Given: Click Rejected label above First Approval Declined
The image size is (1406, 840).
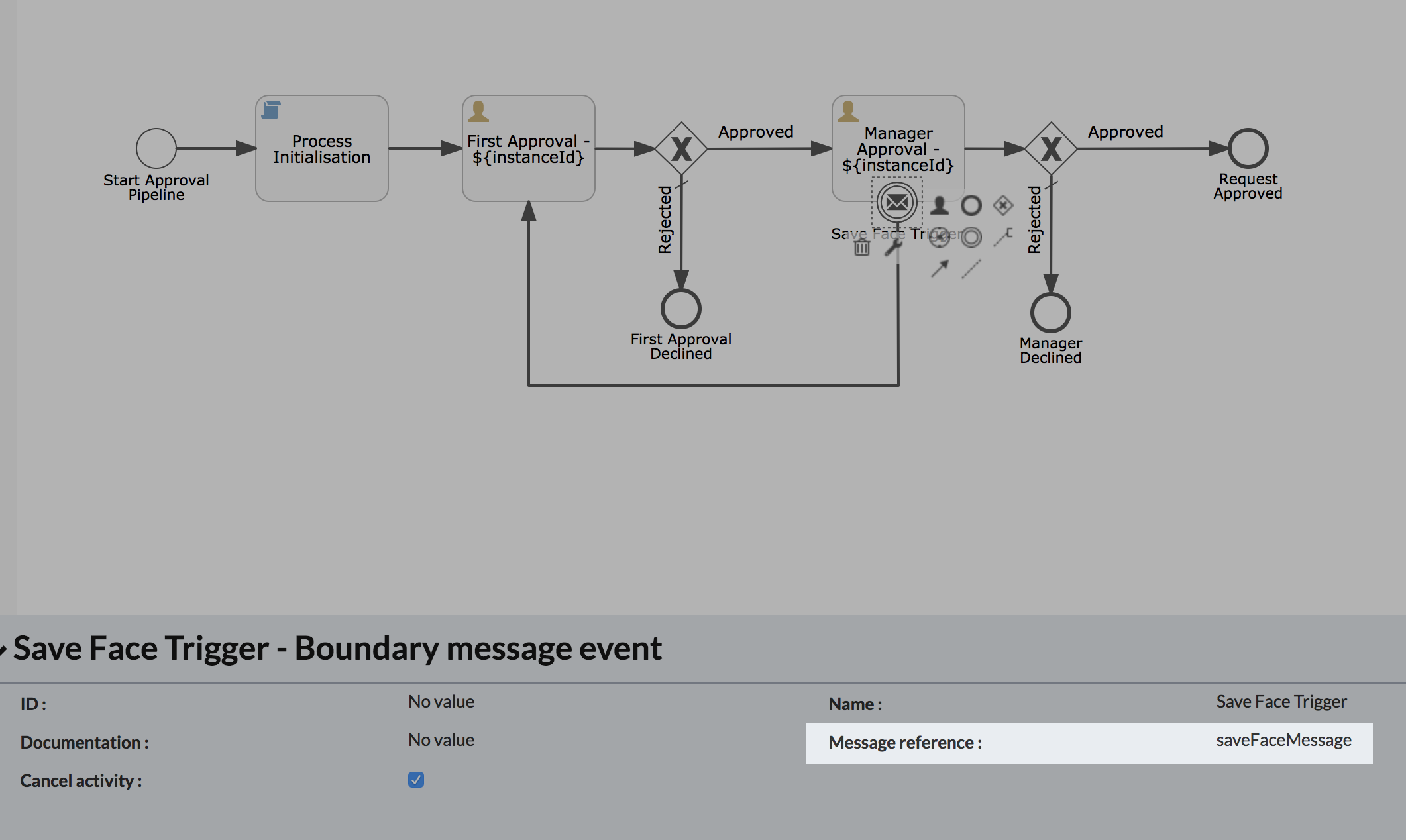Looking at the screenshot, I should (x=665, y=219).
